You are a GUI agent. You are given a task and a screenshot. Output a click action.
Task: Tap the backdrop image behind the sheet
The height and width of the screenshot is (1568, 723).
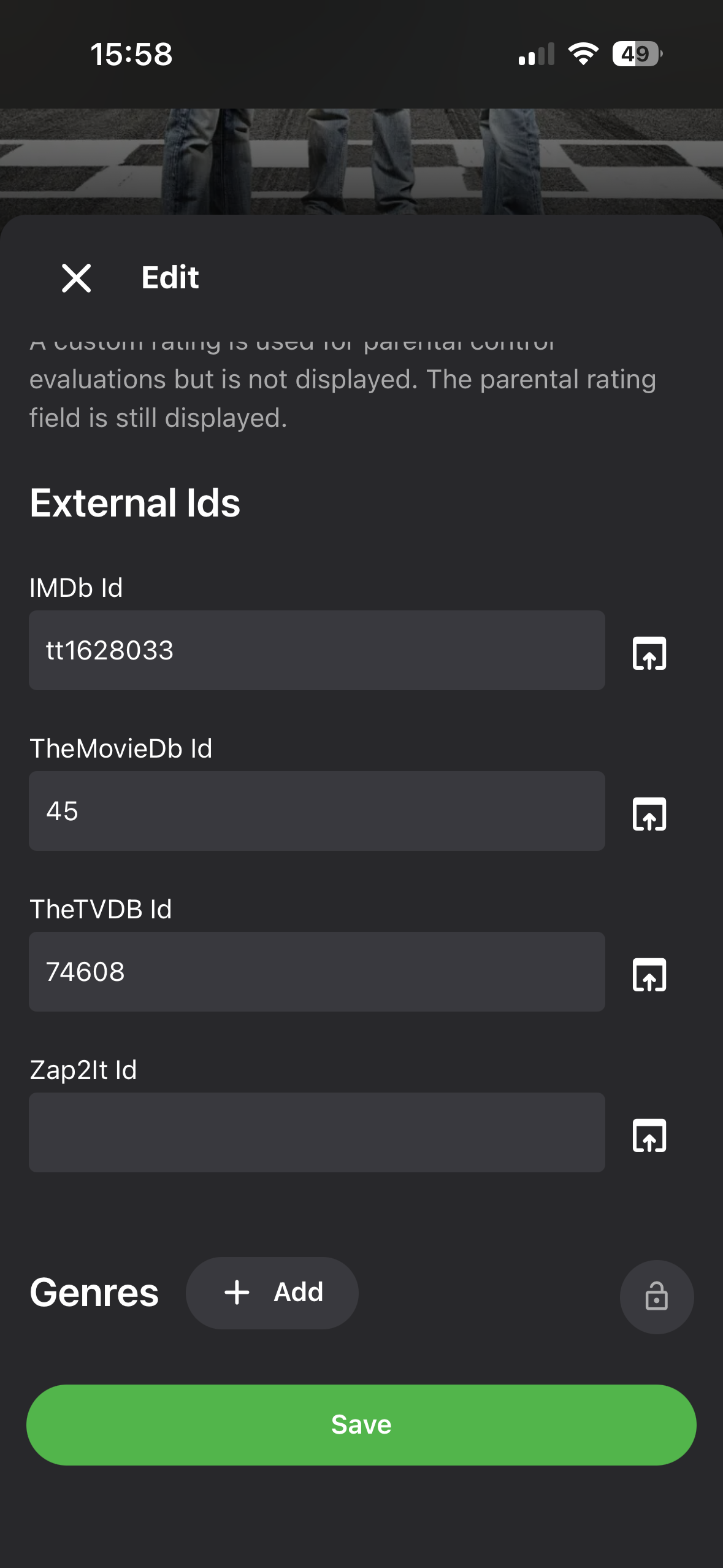point(361,161)
